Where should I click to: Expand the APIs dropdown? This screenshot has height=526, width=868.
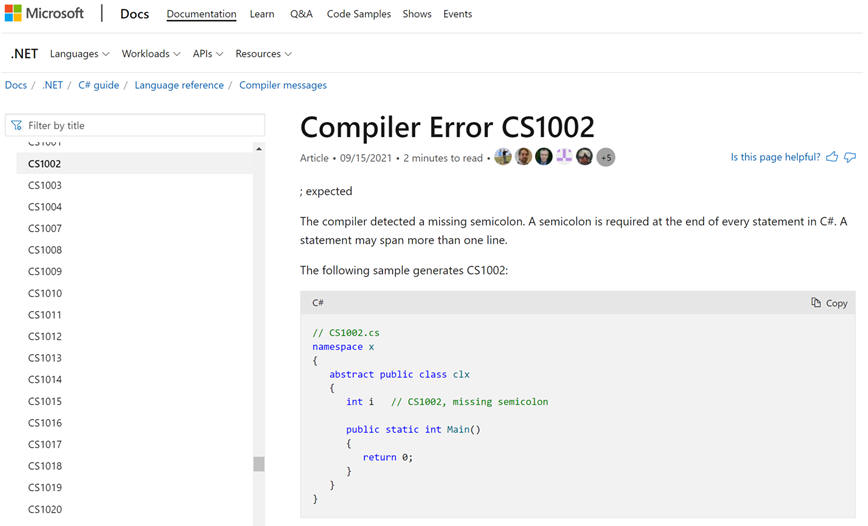pos(208,54)
